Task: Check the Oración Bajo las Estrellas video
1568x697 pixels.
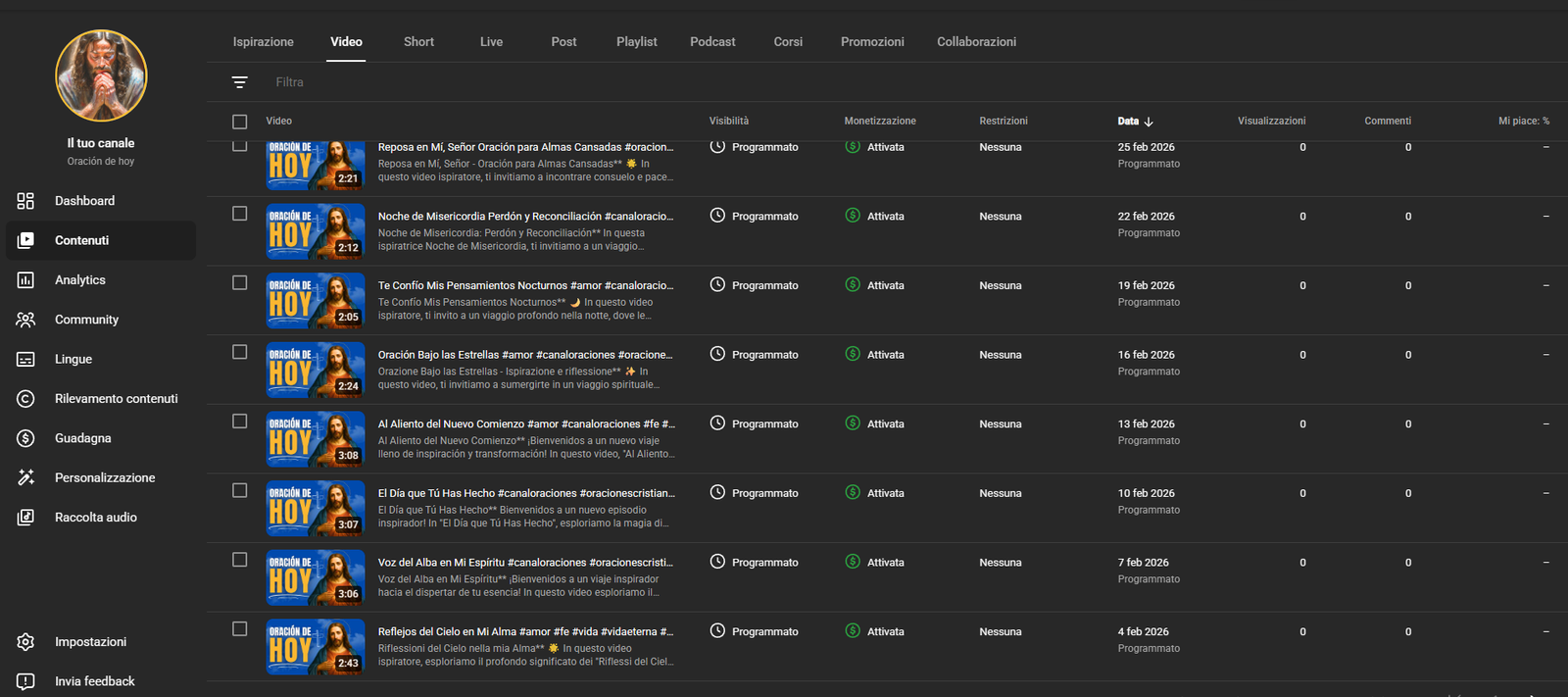Action: pyautogui.click(x=239, y=352)
